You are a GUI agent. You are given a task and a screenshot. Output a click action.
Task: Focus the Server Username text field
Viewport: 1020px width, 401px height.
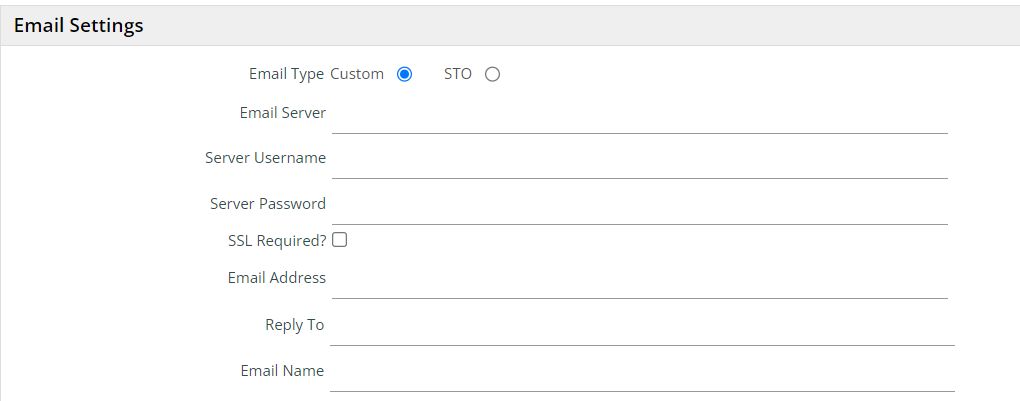pos(639,161)
